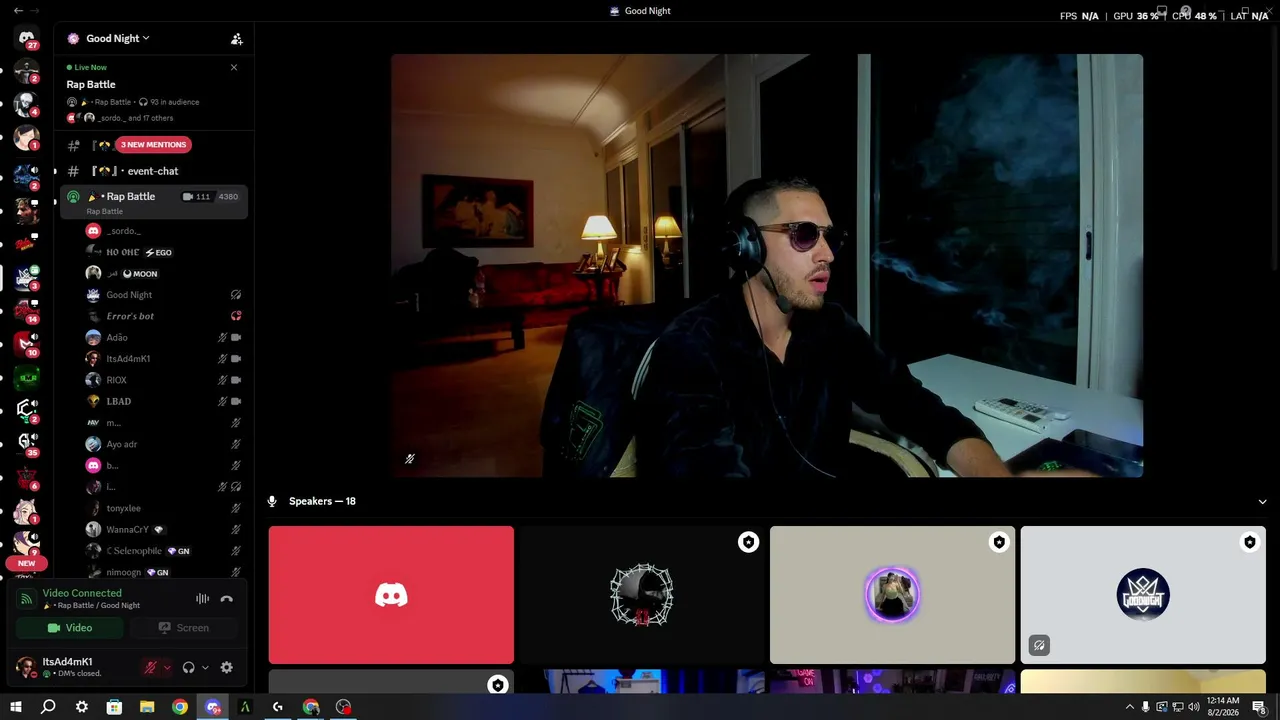Open Video Connected connection info
1280x720 pixels.
pyautogui.click(x=82, y=593)
